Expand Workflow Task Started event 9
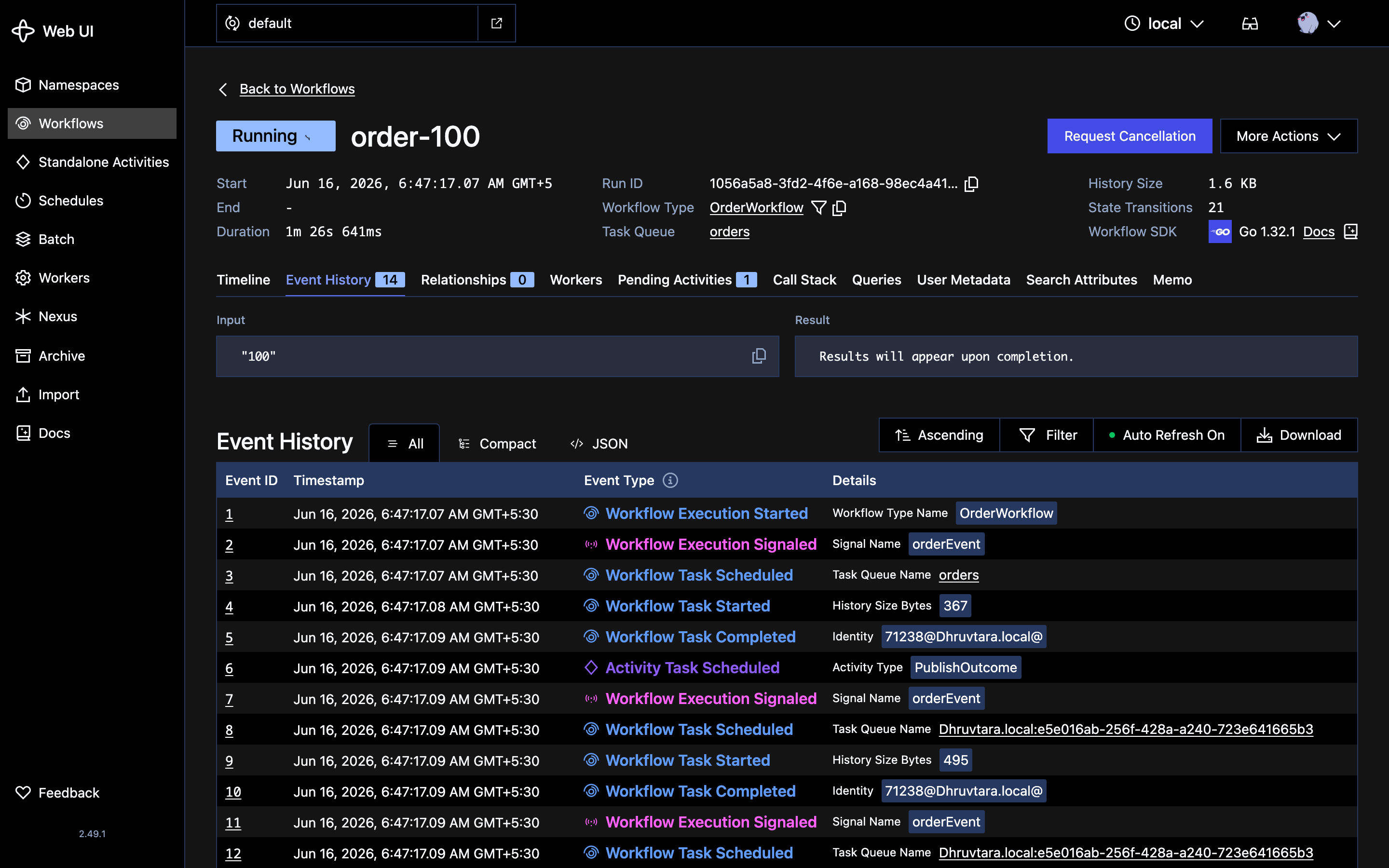The width and height of the screenshot is (1389, 868). tap(787, 760)
